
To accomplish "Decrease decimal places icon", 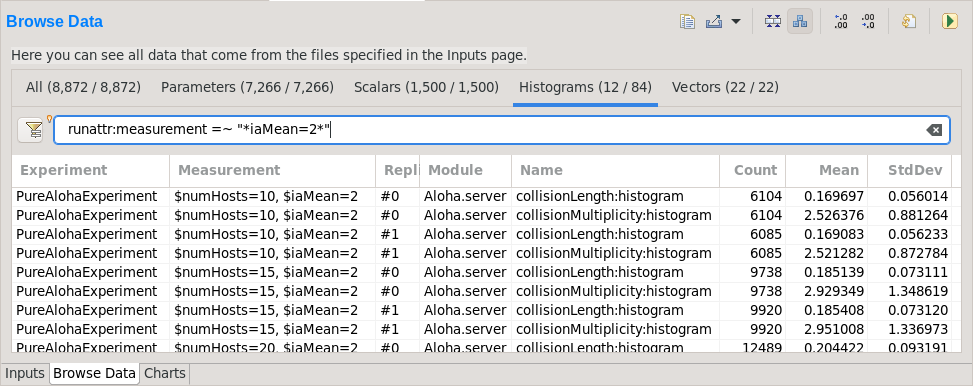I will (868, 22).
